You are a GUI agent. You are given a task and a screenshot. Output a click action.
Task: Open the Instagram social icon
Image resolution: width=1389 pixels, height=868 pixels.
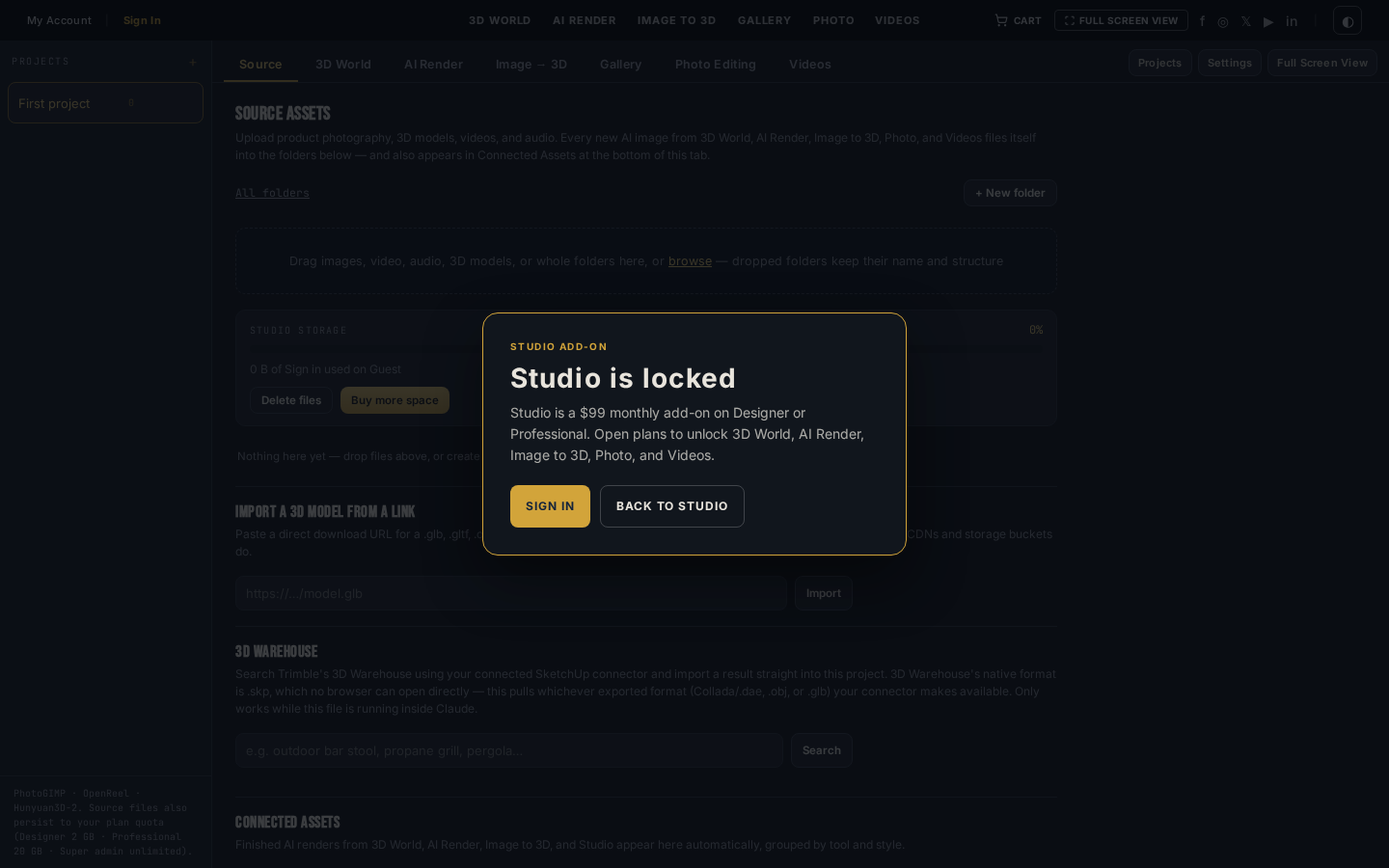(1223, 21)
